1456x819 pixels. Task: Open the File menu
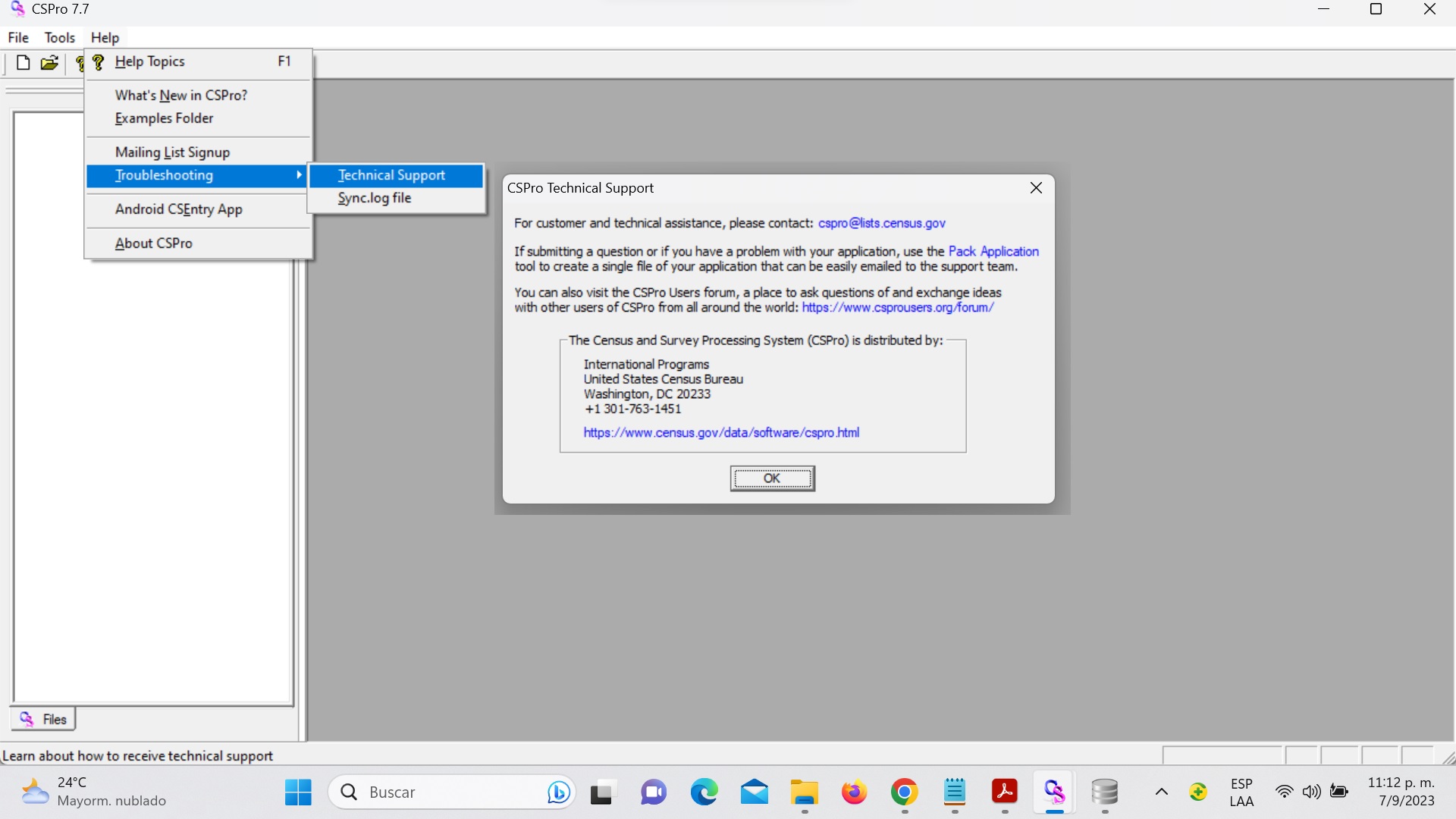click(18, 37)
